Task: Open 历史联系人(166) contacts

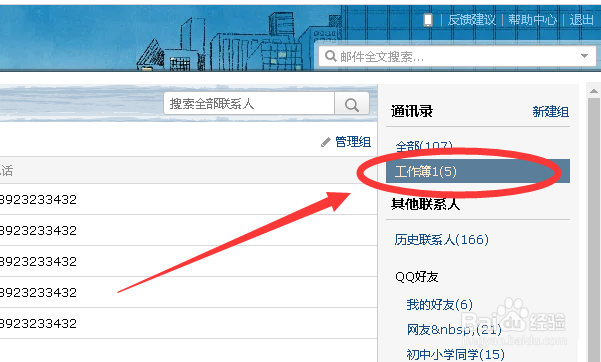Action: (x=442, y=240)
